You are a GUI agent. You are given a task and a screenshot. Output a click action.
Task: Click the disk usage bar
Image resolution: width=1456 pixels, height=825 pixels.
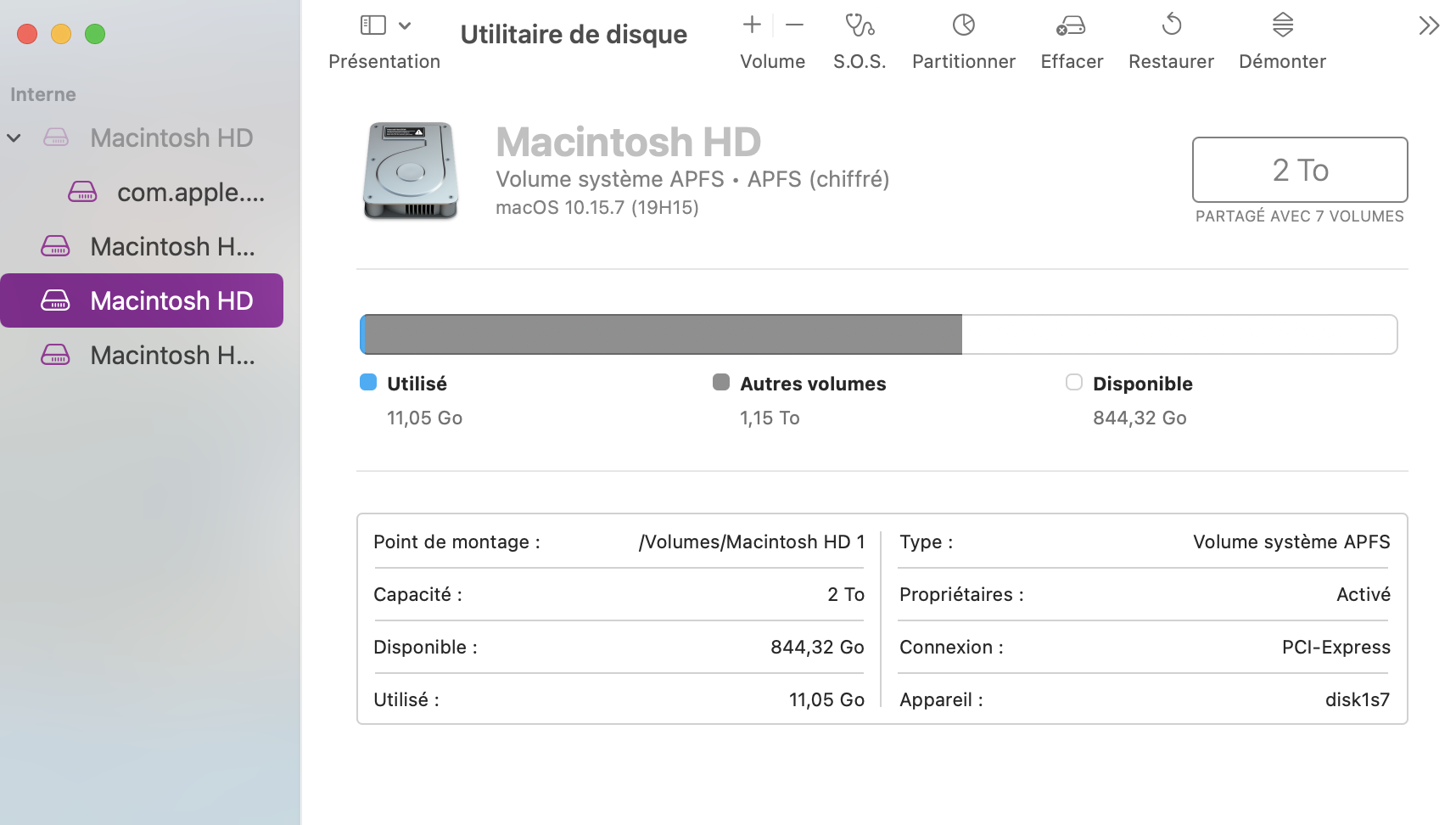878,334
